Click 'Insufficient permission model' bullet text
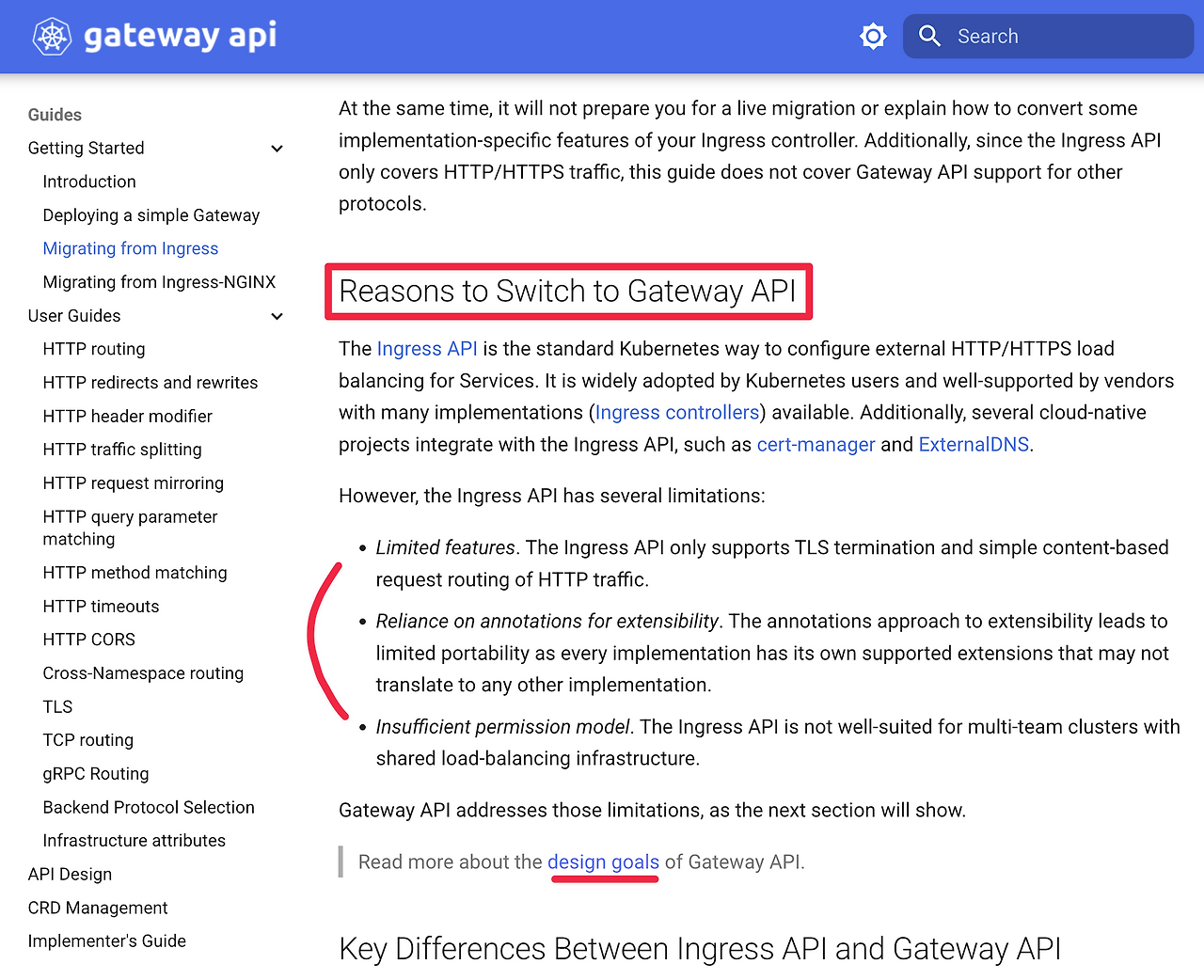Image resolution: width=1204 pixels, height=980 pixels. click(x=503, y=727)
